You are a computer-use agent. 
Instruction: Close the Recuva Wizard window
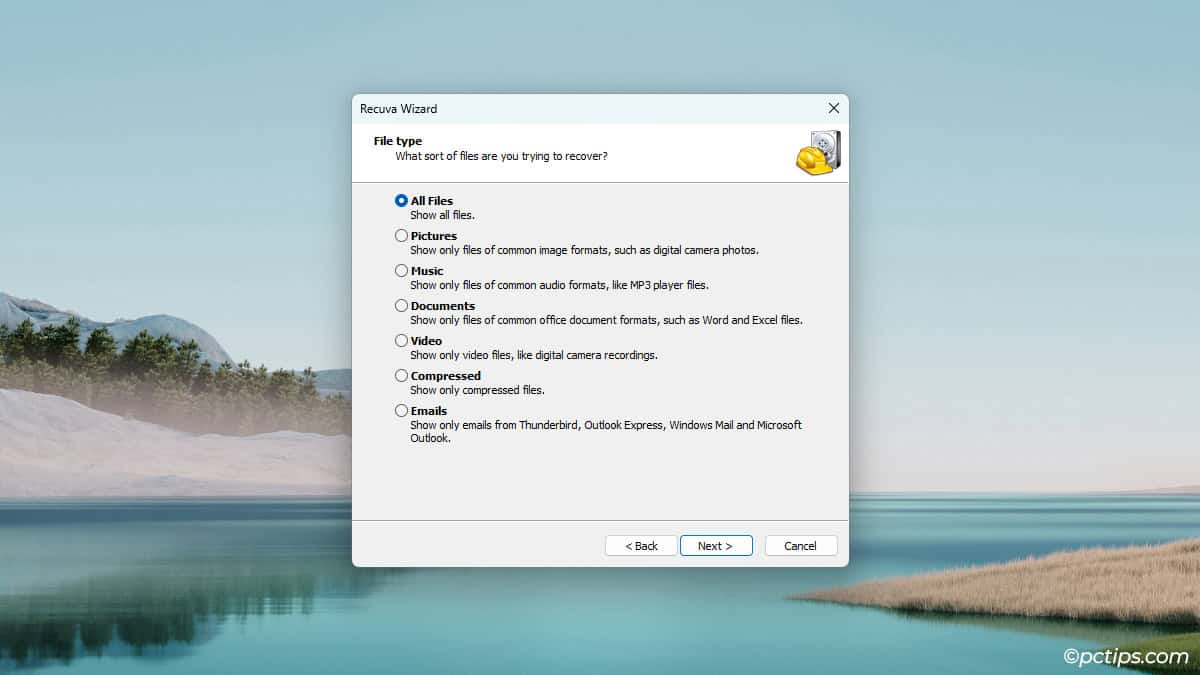tap(834, 108)
